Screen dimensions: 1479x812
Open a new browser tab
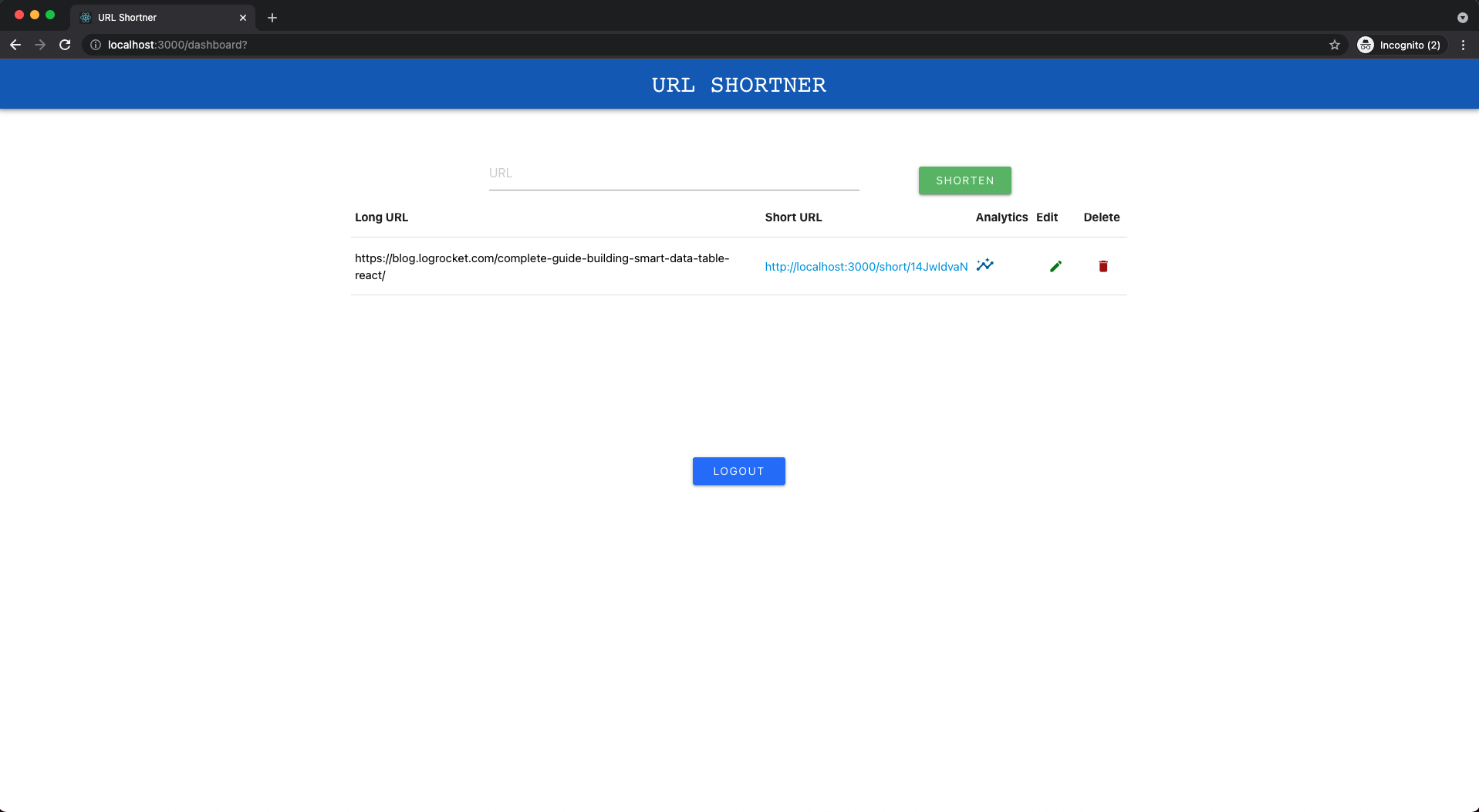click(x=272, y=17)
